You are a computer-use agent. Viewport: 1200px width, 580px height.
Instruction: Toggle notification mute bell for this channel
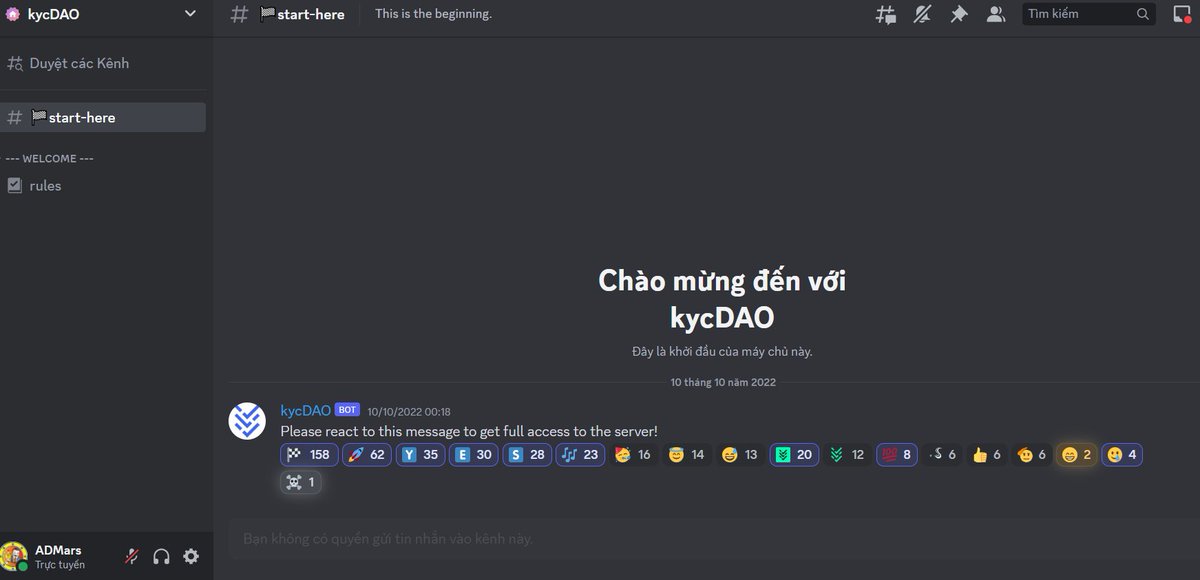coord(921,13)
